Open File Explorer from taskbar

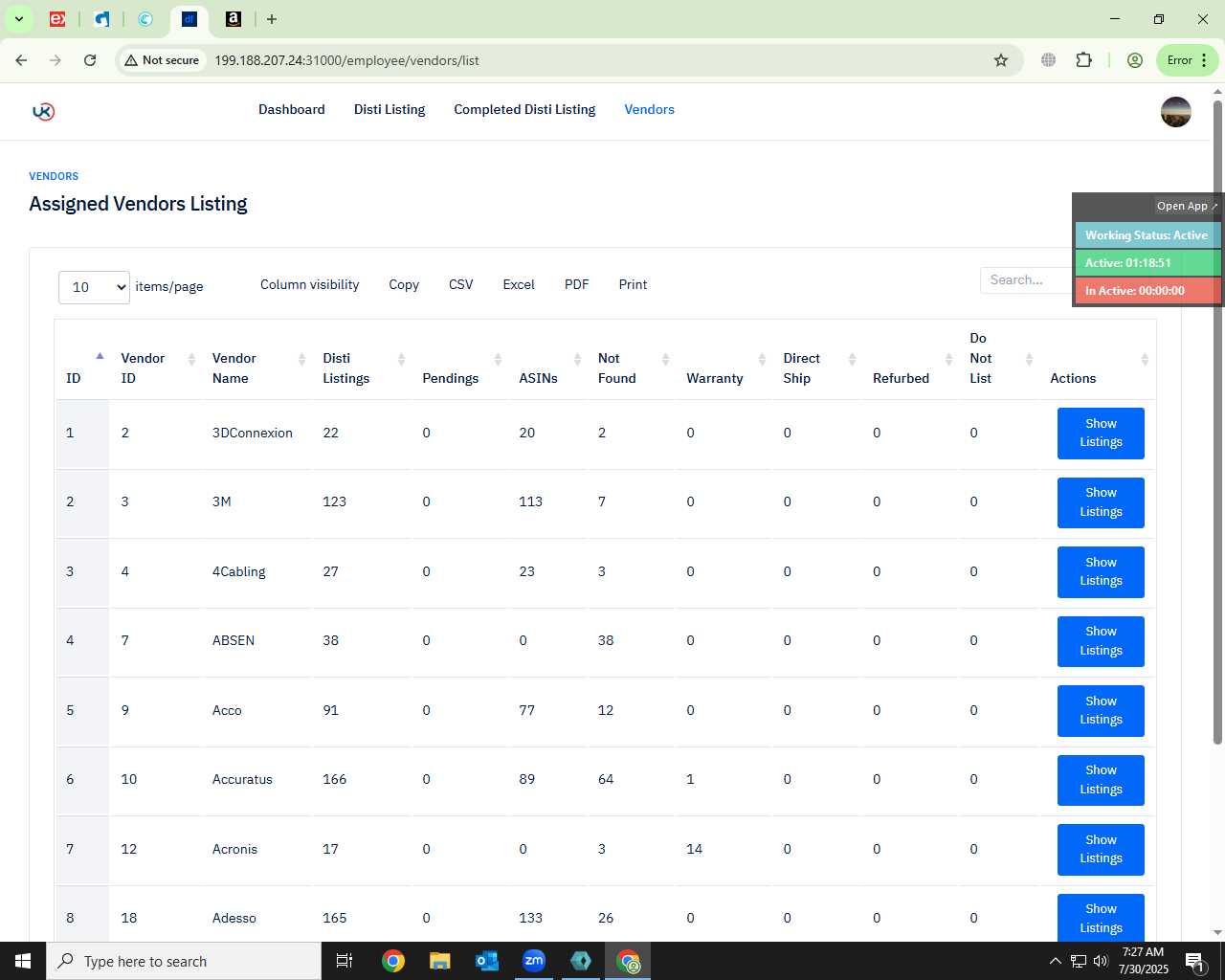pyautogui.click(x=439, y=961)
